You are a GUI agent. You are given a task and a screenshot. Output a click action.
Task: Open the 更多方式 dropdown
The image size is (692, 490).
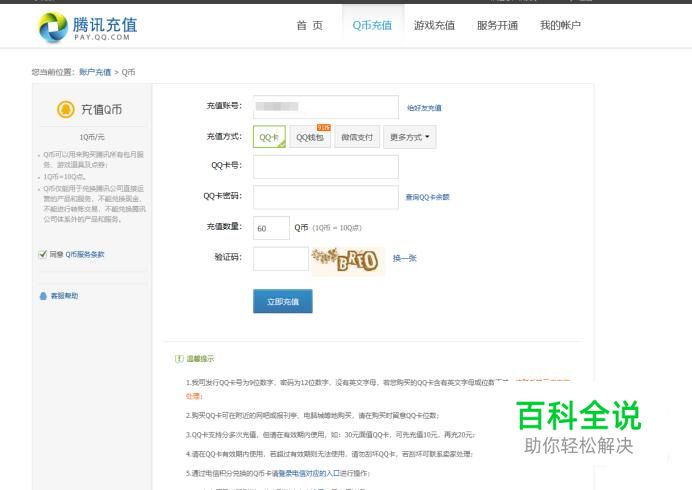pos(410,137)
